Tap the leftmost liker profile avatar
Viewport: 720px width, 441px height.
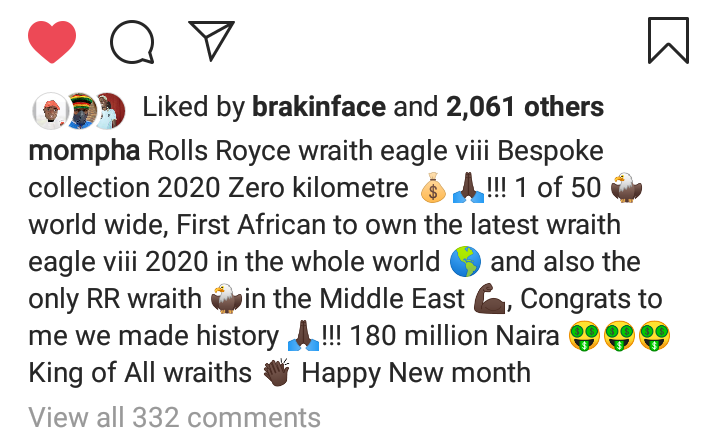[x=51, y=108]
